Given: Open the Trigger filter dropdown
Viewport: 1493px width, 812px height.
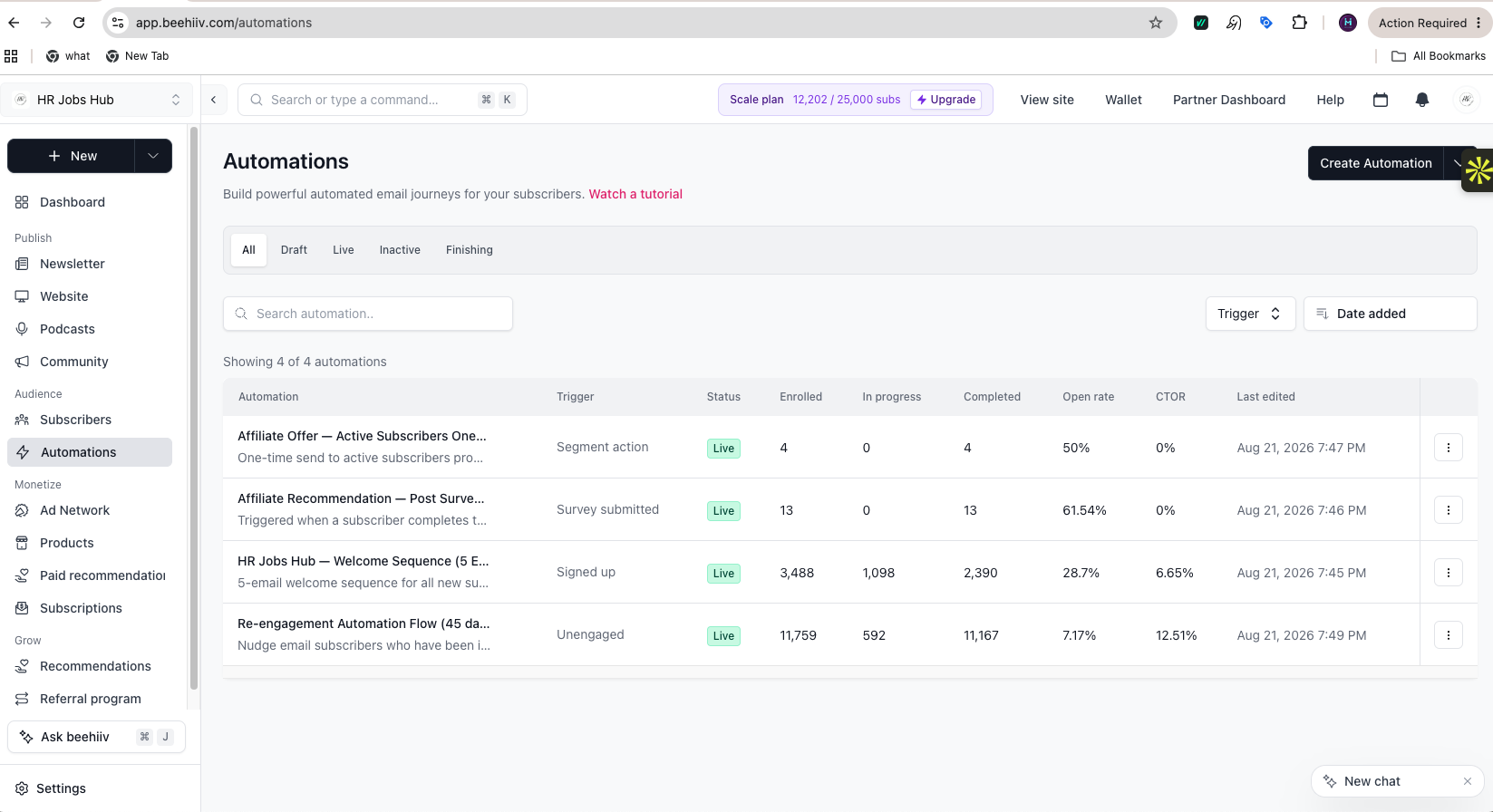Looking at the screenshot, I should 1250,314.
